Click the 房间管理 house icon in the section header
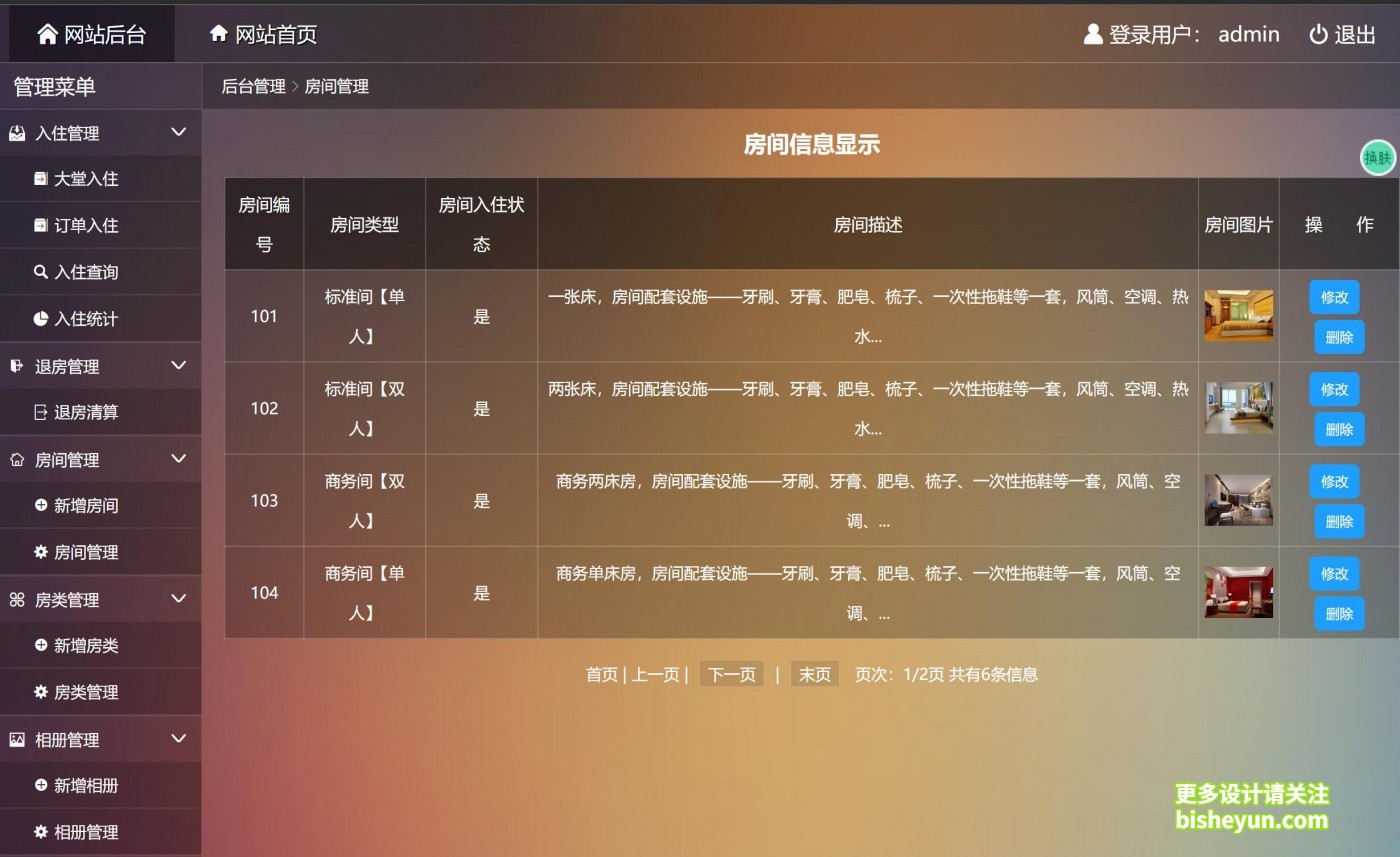Image resolution: width=1400 pixels, height=857 pixels. click(x=17, y=460)
